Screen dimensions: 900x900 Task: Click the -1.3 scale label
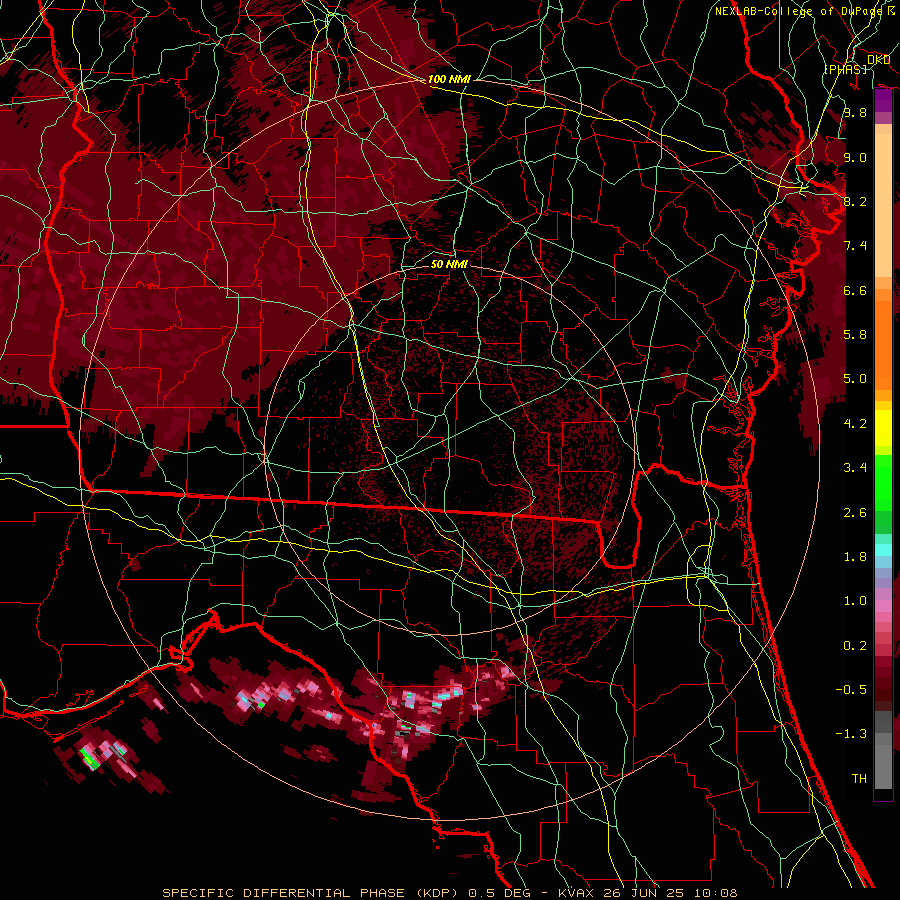[851, 734]
